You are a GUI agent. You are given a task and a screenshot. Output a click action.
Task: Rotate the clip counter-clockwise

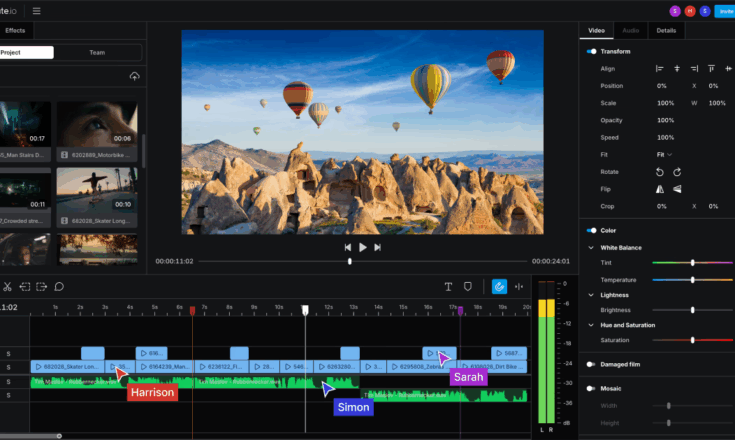click(659, 172)
